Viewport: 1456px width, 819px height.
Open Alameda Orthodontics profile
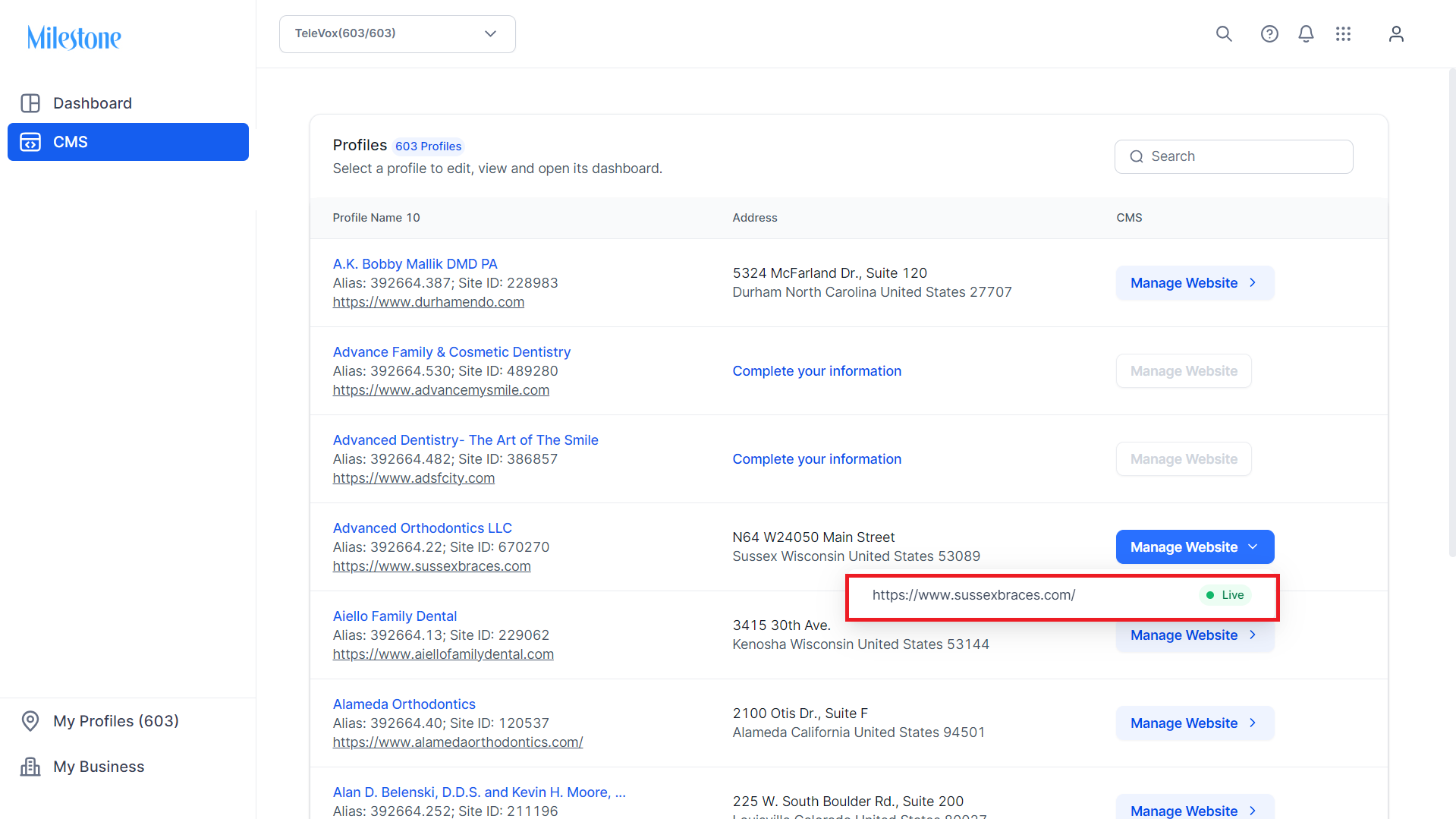pyautogui.click(x=404, y=704)
